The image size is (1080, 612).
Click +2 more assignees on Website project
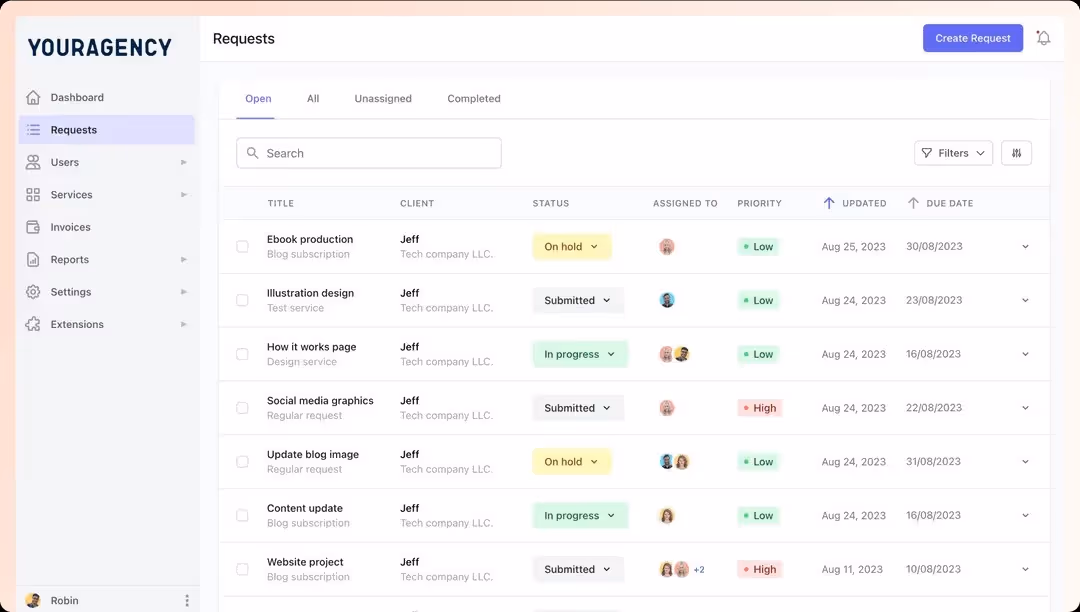pyautogui.click(x=699, y=569)
